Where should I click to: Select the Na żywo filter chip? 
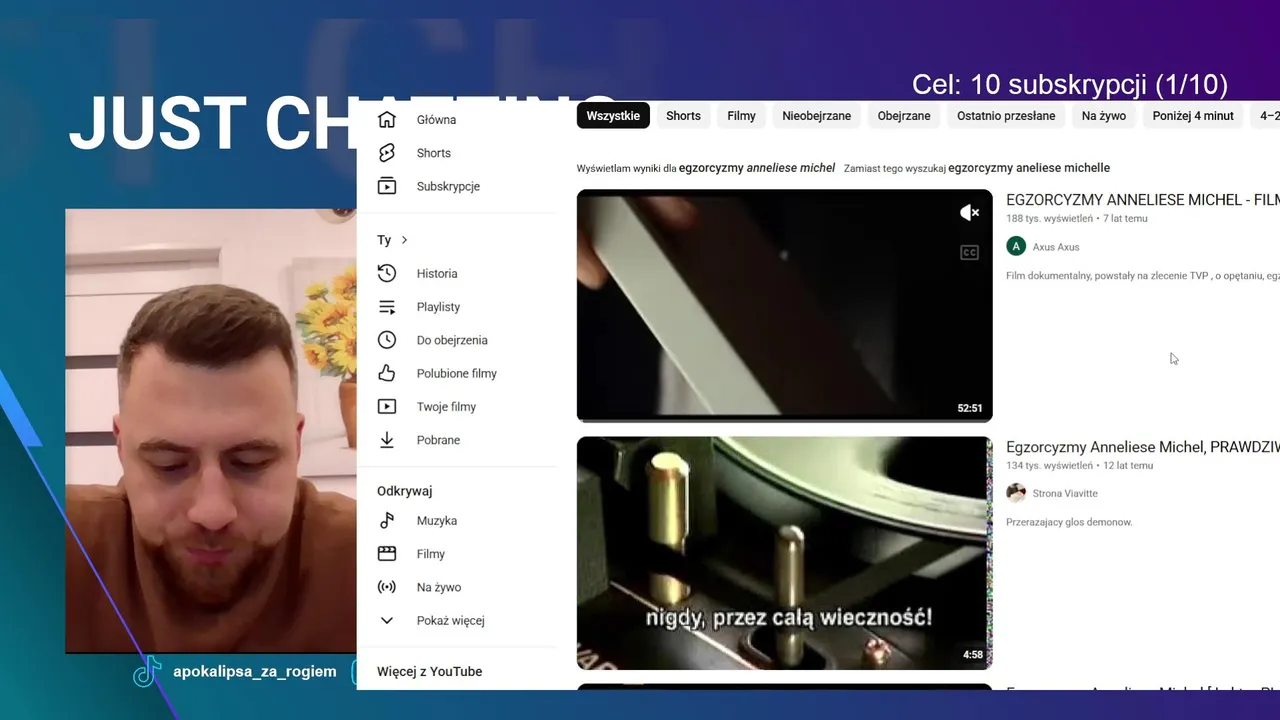(x=1104, y=116)
